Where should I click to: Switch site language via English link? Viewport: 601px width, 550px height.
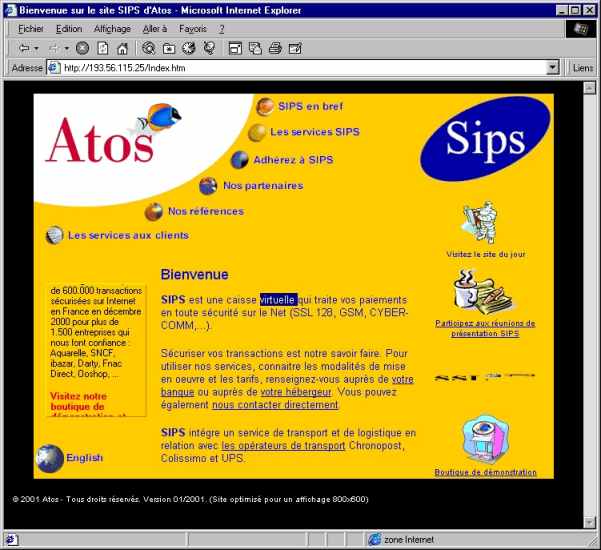pos(85,458)
